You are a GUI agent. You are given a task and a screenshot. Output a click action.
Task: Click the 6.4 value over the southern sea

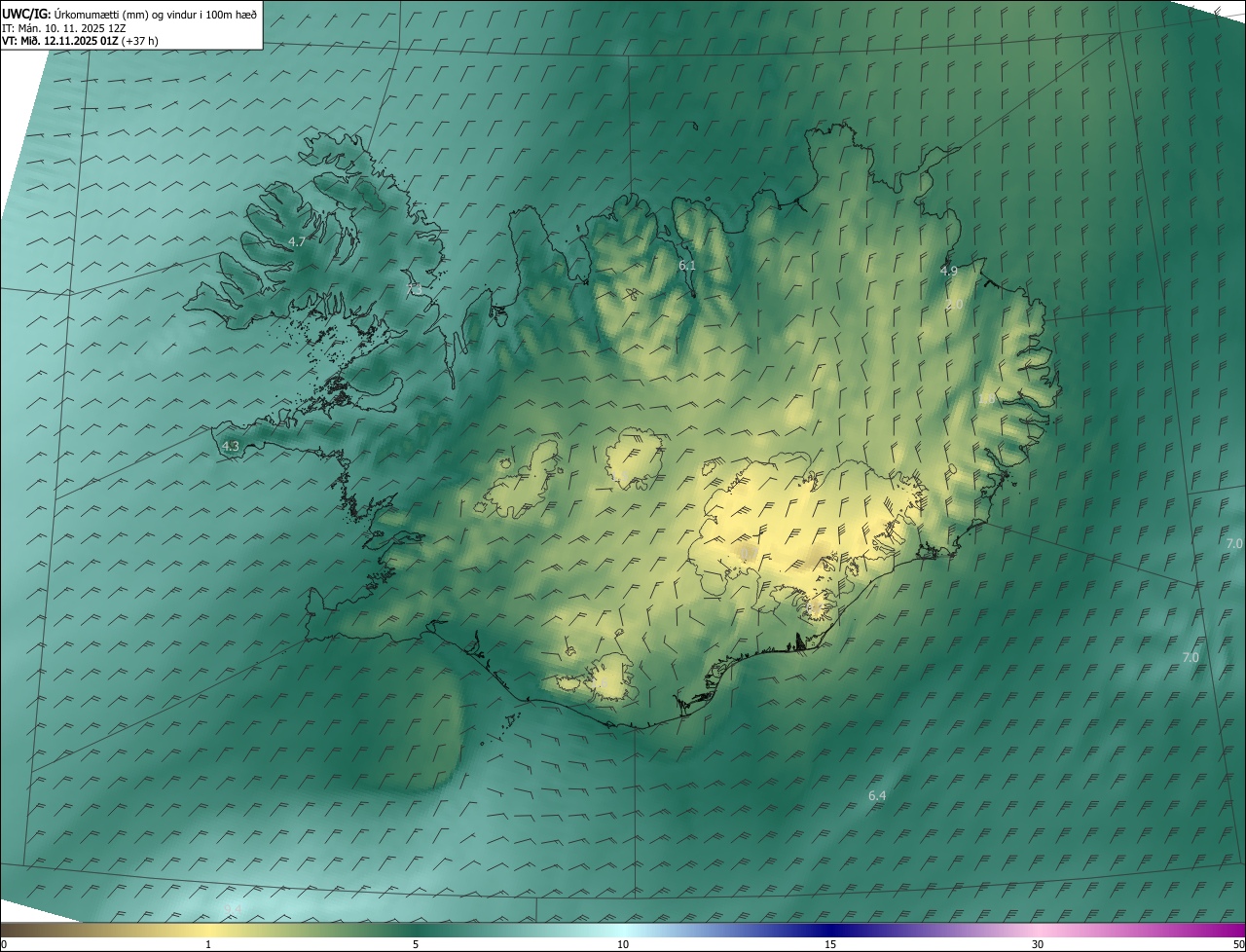tap(877, 796)
